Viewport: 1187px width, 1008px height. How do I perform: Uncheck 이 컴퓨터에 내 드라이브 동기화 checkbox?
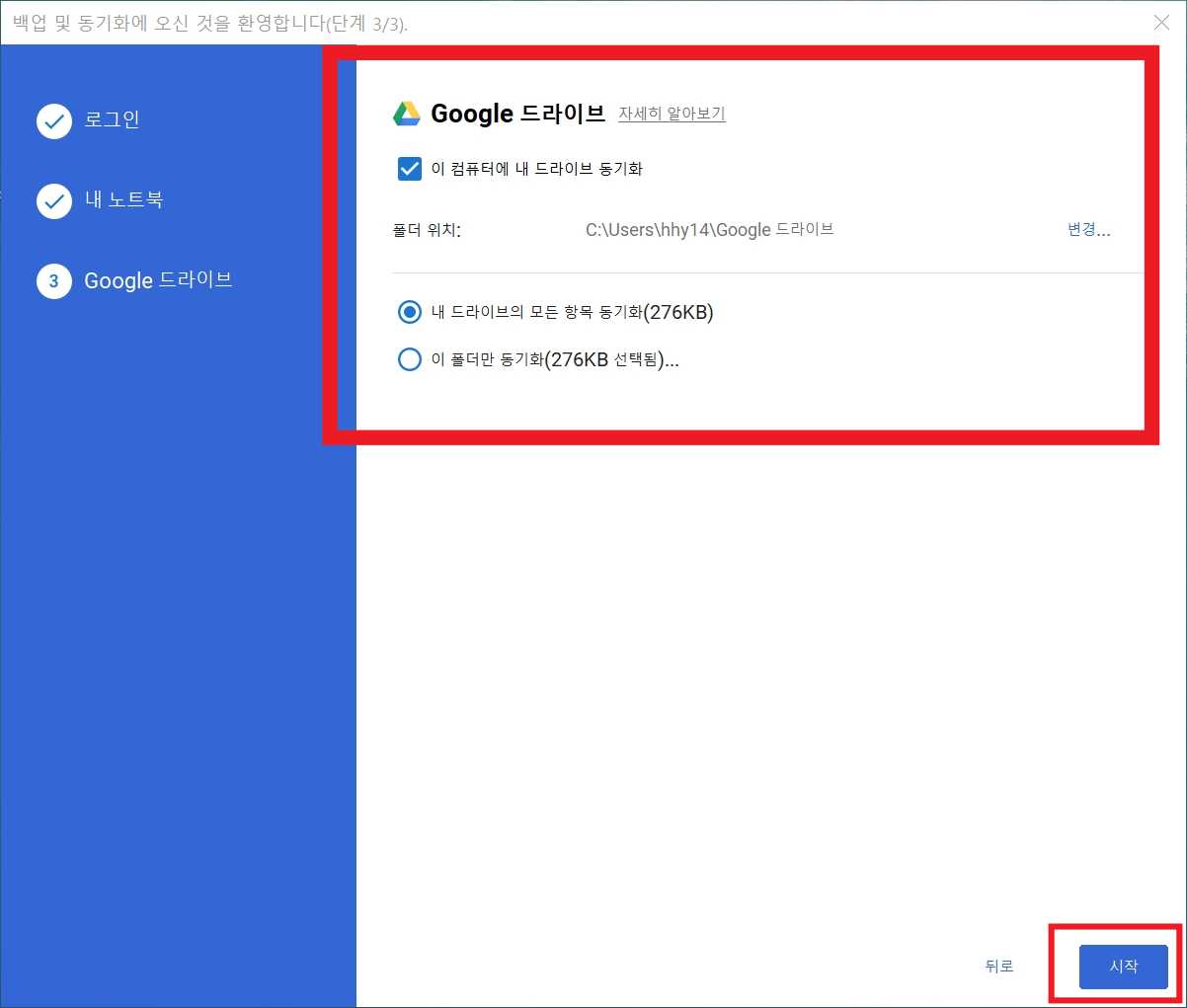click(410, 169)
